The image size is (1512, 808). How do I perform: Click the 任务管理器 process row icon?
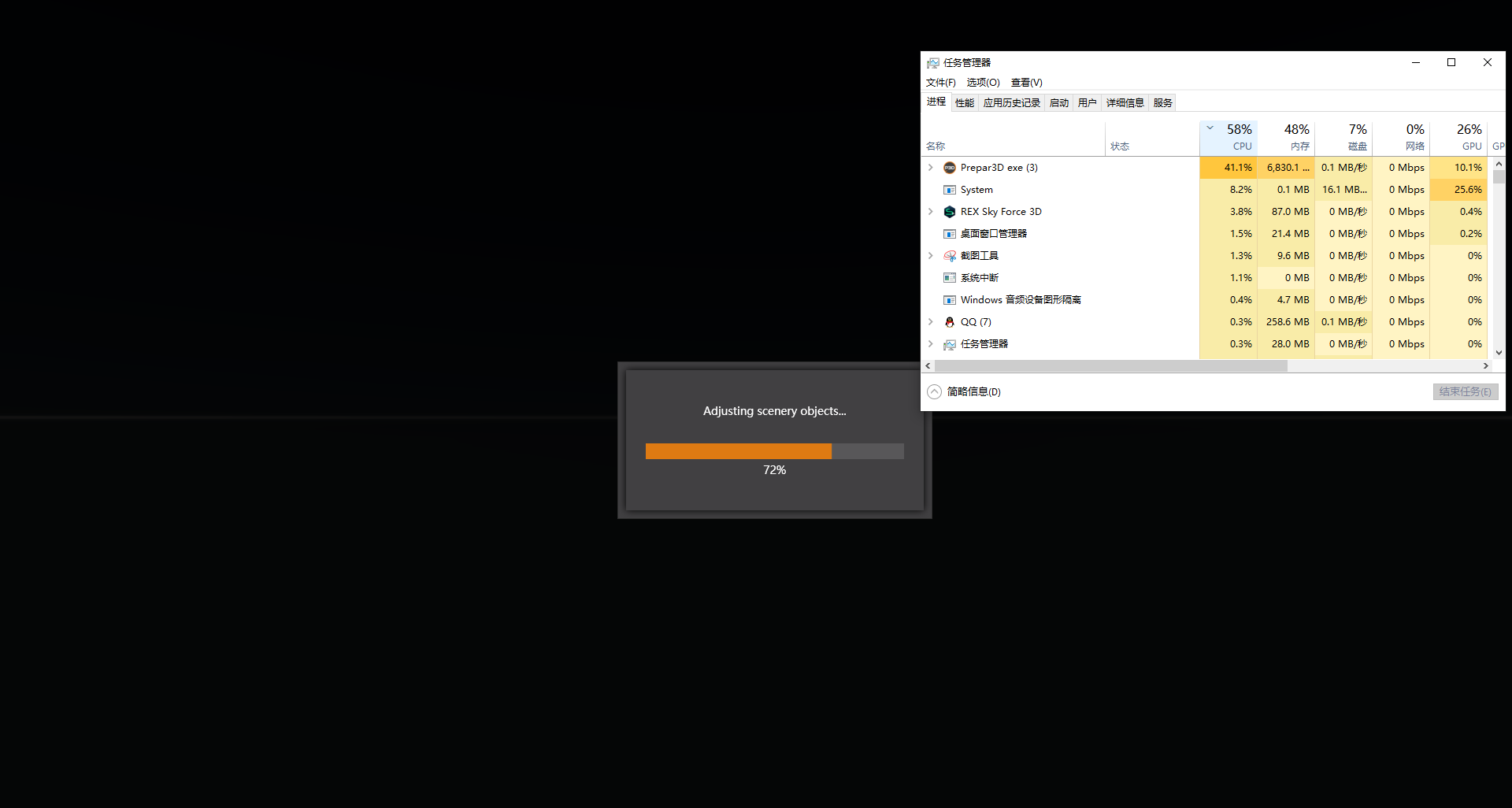pos(950,344)
